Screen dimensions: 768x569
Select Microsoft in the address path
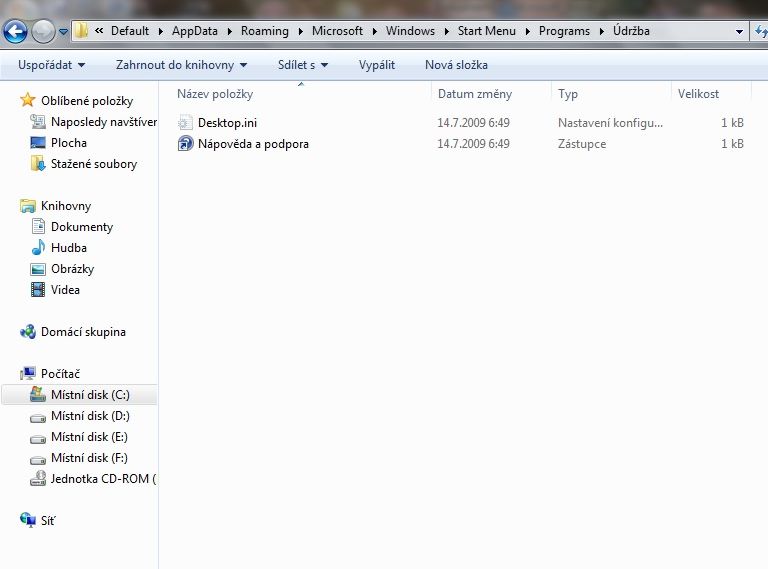[337, 31]
